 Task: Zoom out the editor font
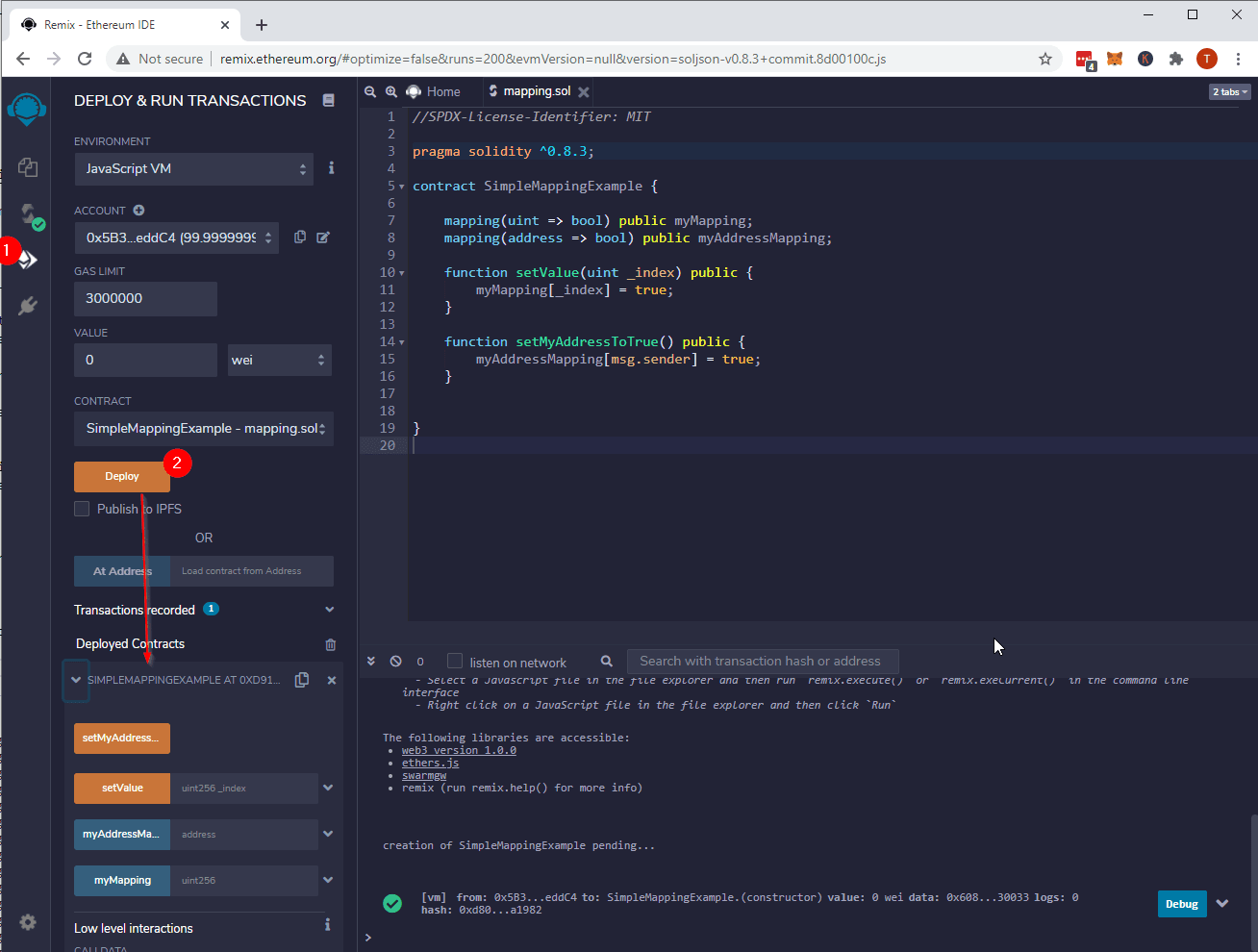click(370, 91)
